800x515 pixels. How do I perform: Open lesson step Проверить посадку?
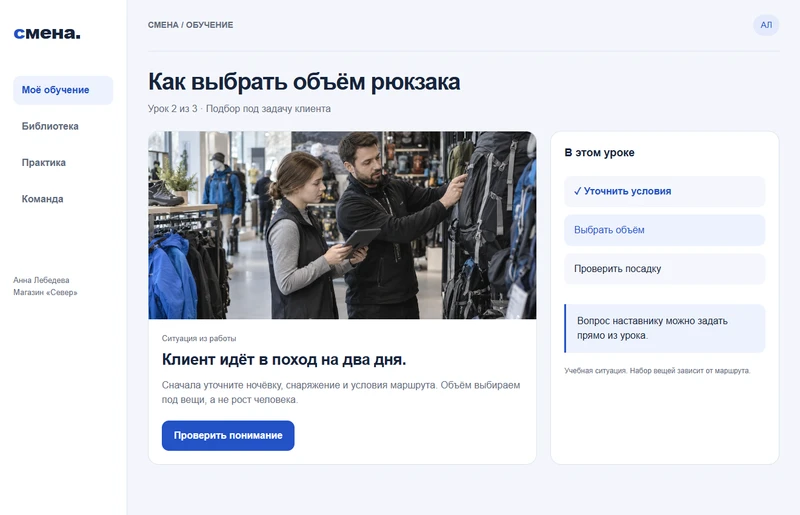coord(664,269)
